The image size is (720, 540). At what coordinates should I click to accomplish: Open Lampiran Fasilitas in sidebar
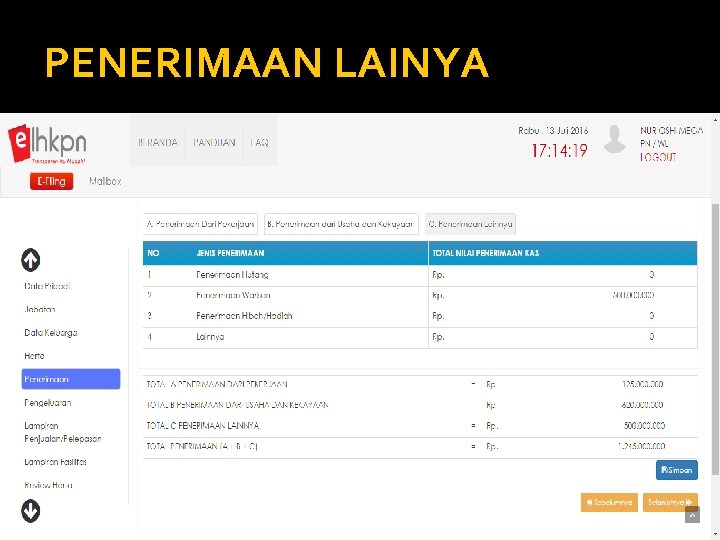tap(55, 462)
